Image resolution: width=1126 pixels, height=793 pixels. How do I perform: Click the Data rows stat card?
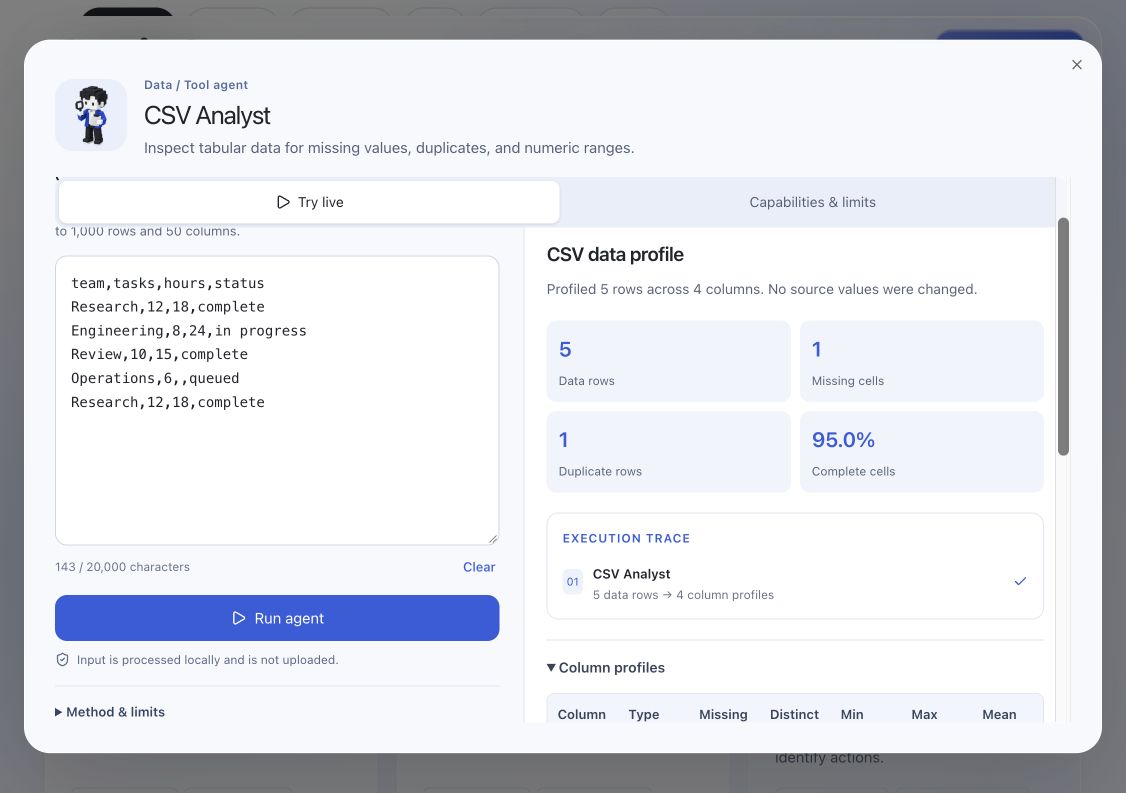click(x=669, y=361)
